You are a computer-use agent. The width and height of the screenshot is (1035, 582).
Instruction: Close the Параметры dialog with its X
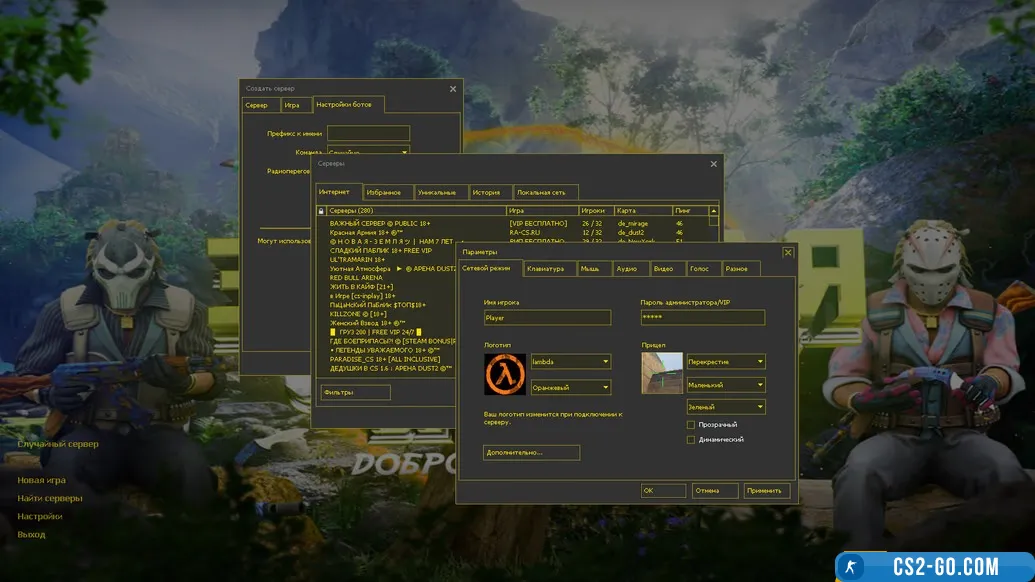point(788,252)
